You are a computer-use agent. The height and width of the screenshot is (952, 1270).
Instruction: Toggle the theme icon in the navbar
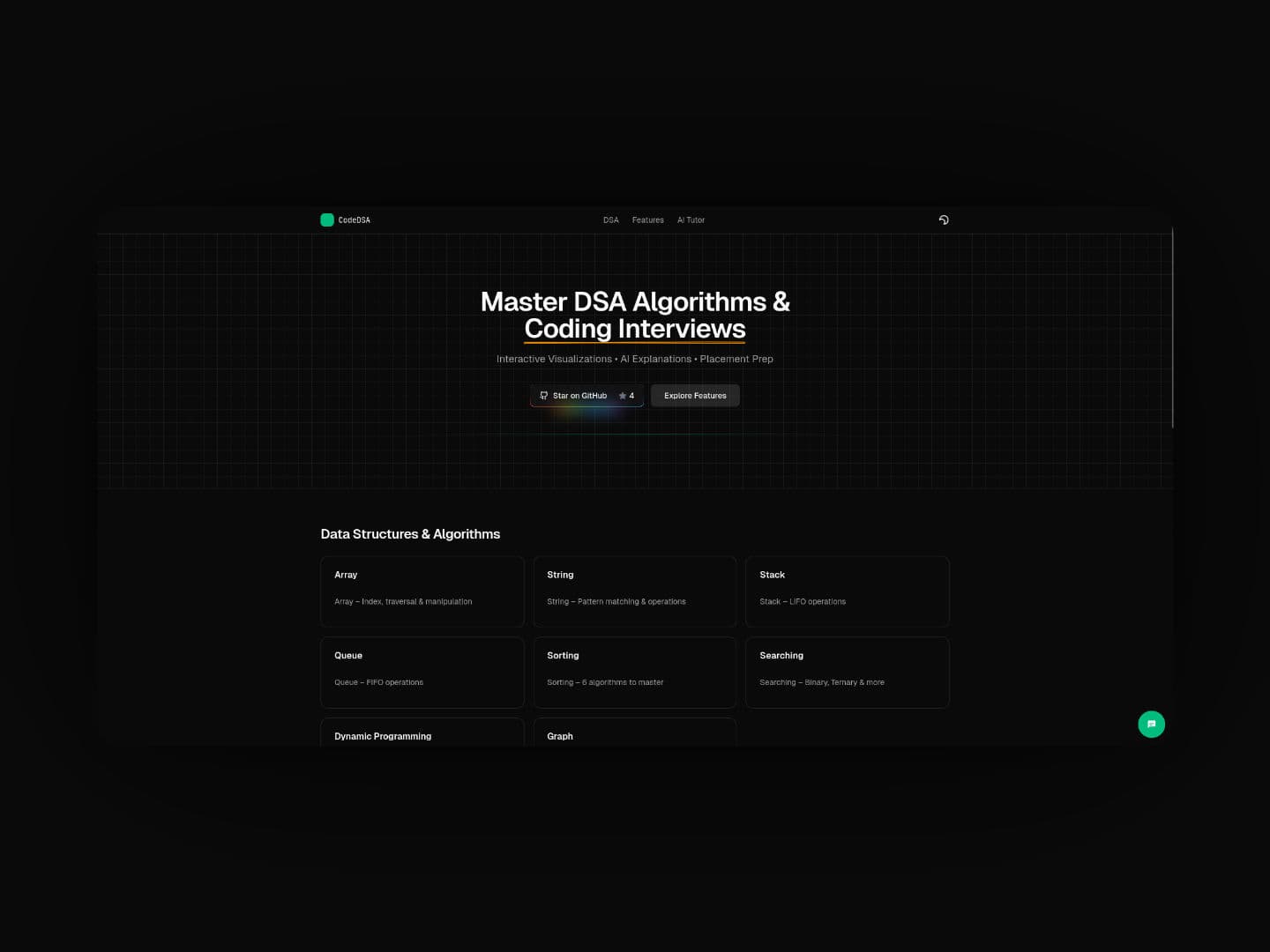944,220
